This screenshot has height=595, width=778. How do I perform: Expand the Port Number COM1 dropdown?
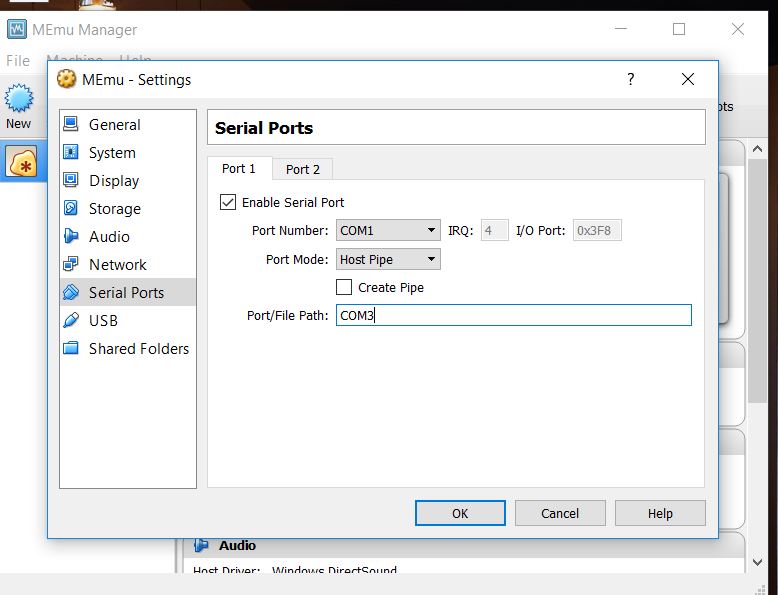click(x=388, y=231)
